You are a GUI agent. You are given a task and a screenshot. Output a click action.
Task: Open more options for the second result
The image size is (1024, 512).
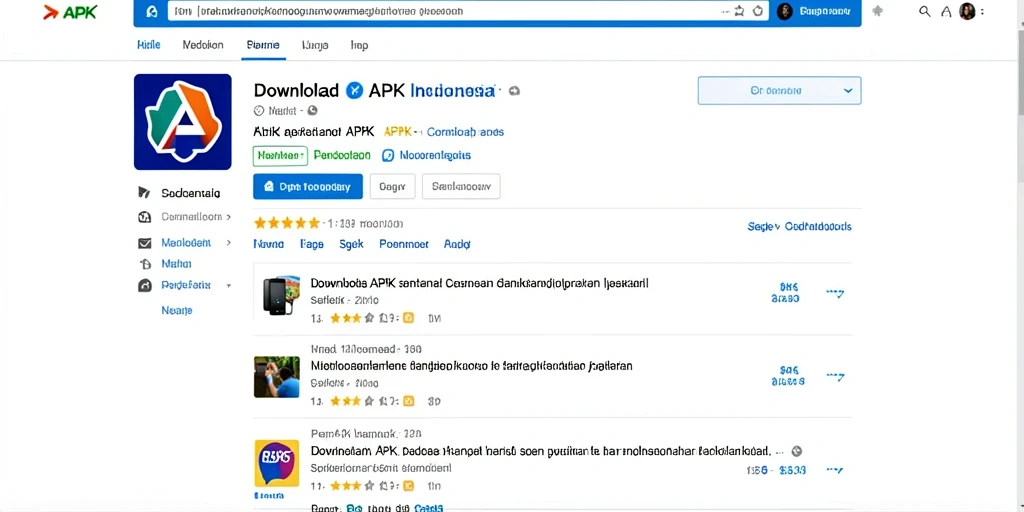click(835, 376)
